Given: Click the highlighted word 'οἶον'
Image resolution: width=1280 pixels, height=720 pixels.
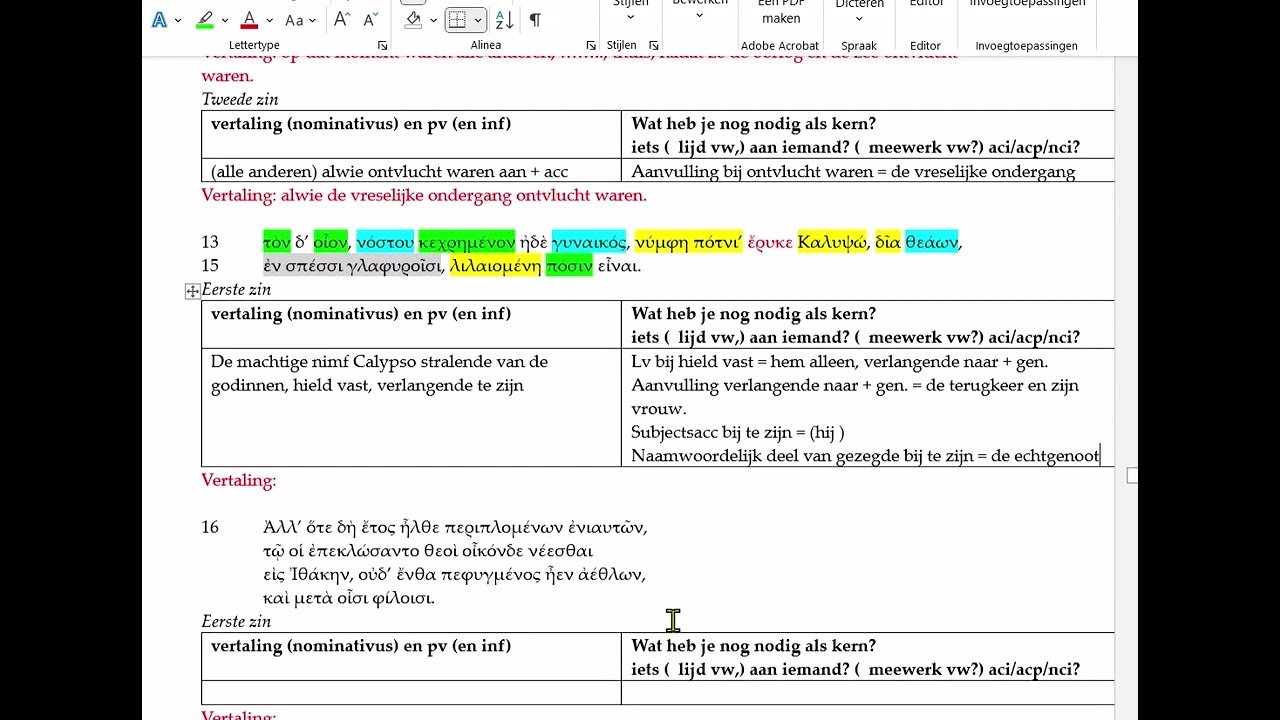Looking at the screenshot, I should pos(330,242).
